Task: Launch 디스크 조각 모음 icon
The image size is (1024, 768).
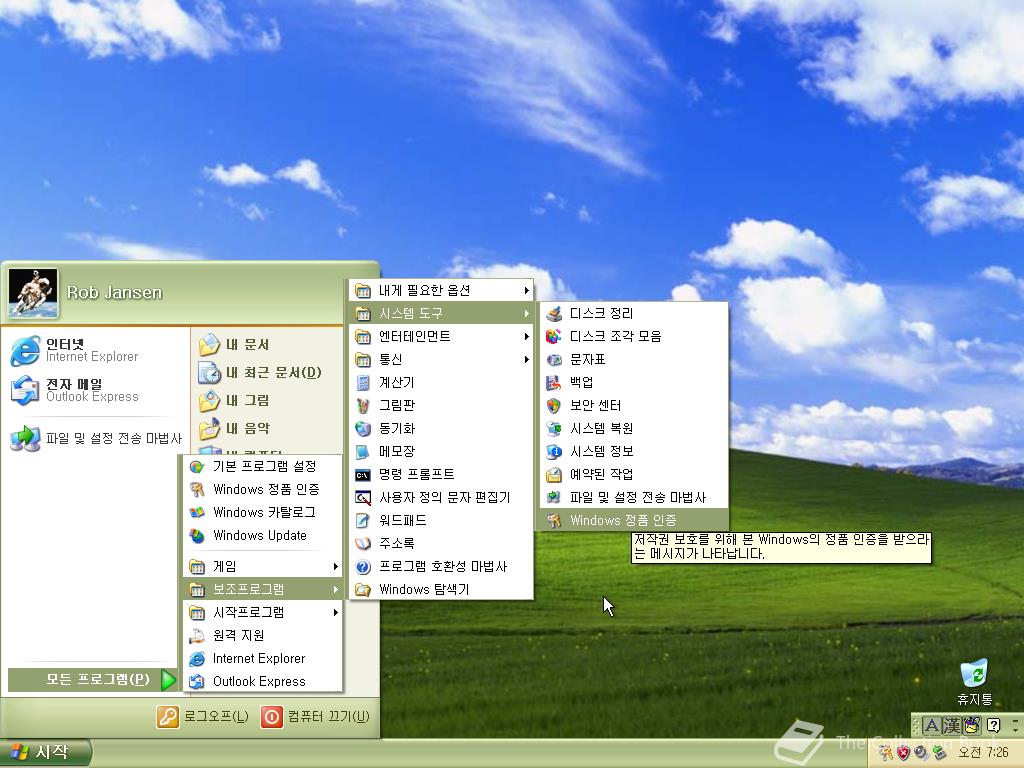Action: (554, 336)
